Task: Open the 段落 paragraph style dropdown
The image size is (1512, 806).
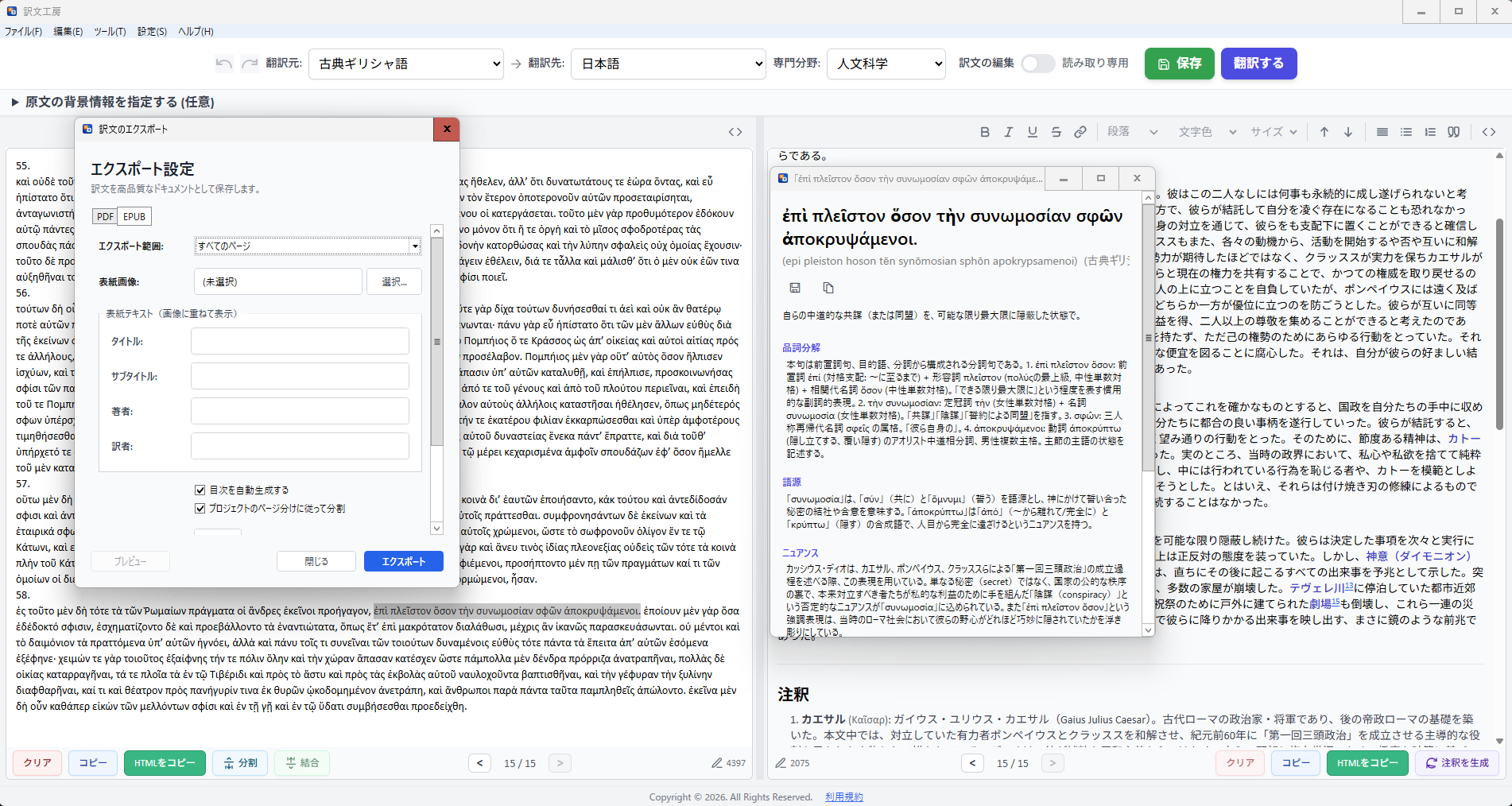Action: (1133, 132)
